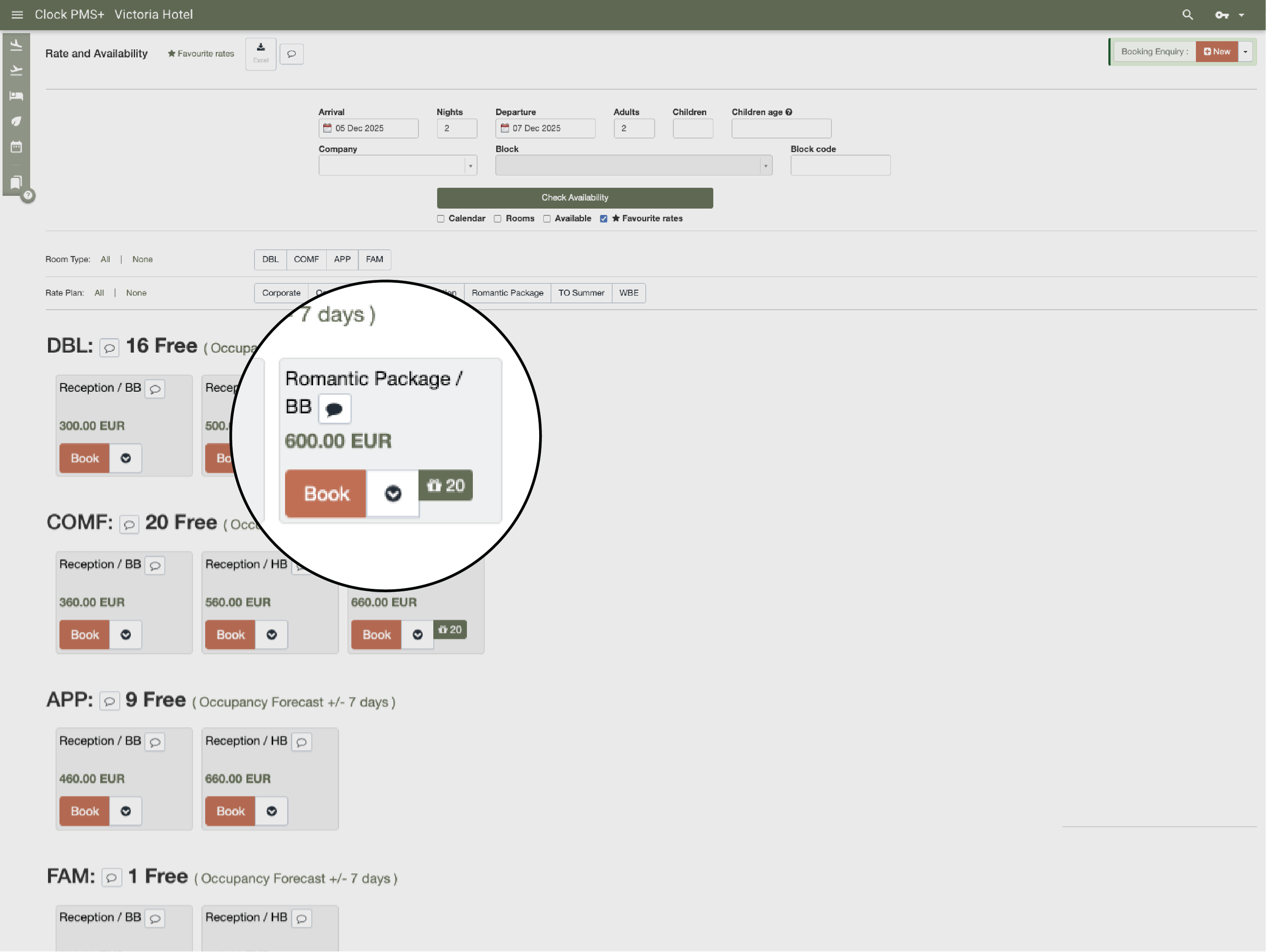The image size is (1266, 952).
Task: Export rates using the Excel download icon
Action: pos(260,53)
